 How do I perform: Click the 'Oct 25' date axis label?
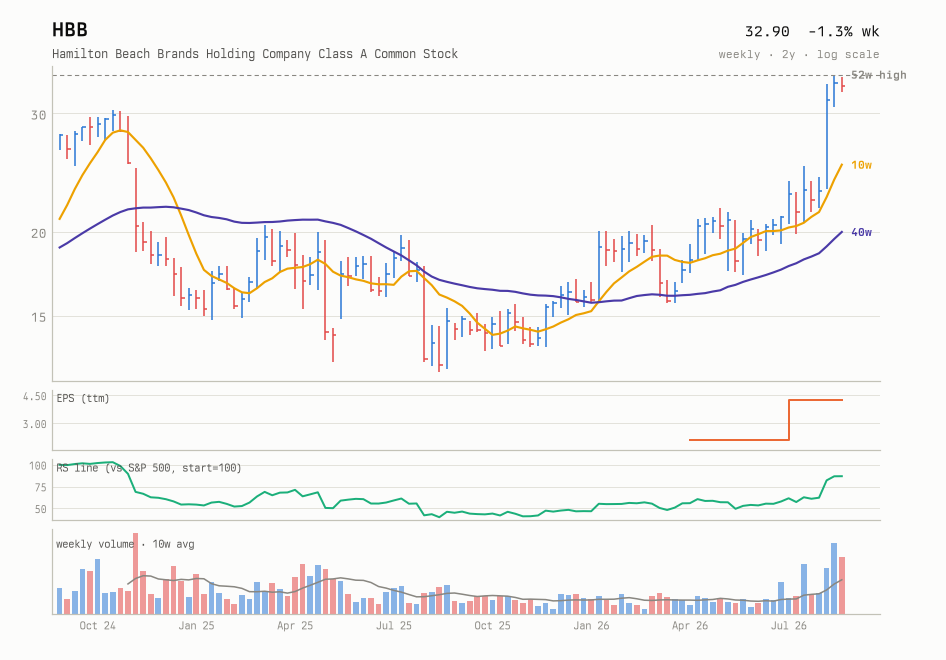[x=492, y=626]
